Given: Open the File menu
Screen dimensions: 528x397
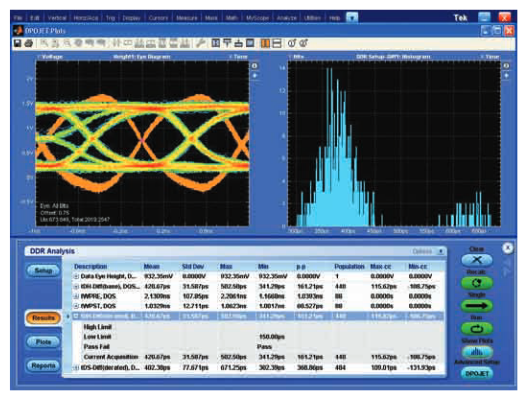Looking at the screenshot, I should (18, 18).
